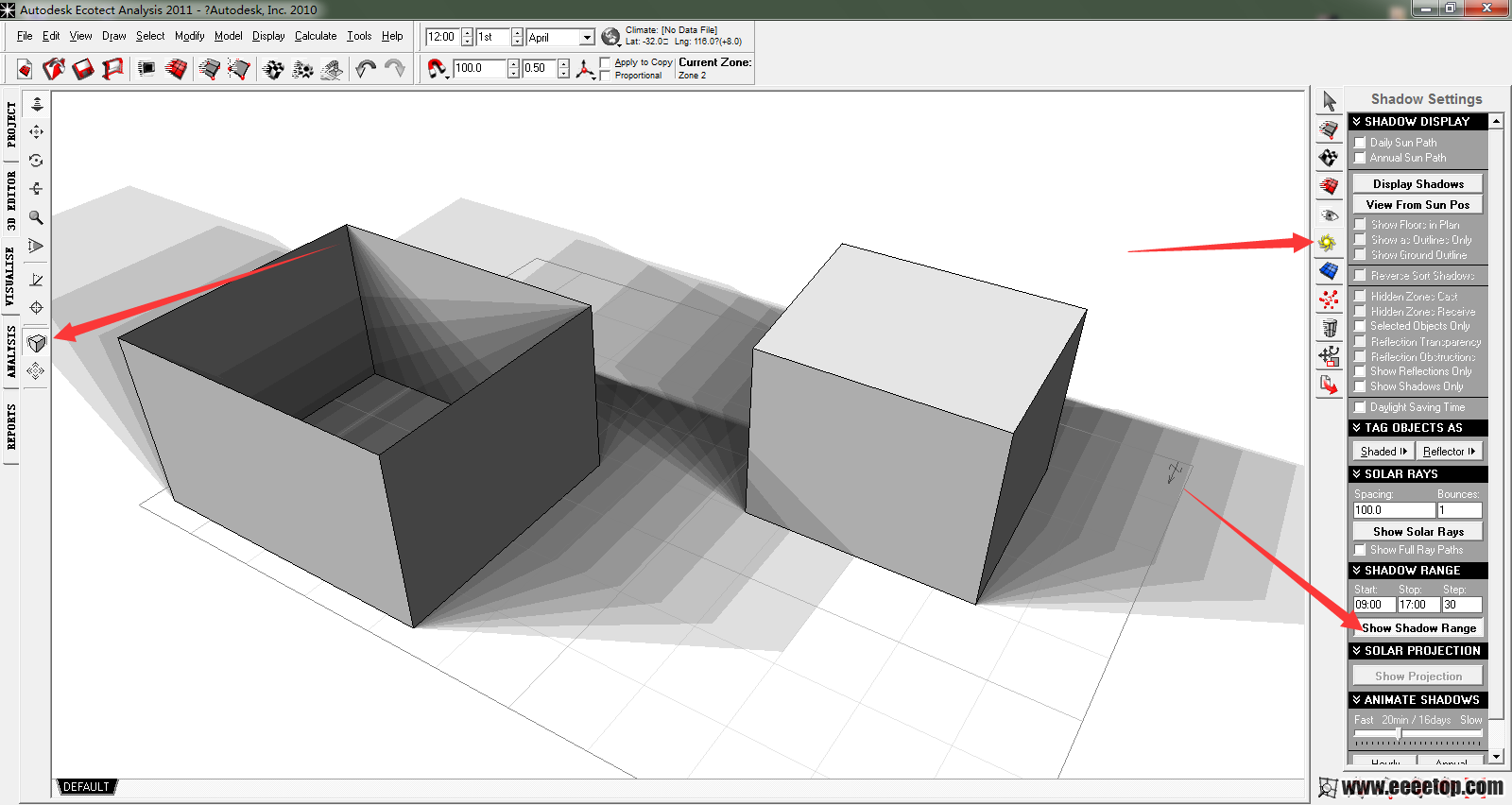Screen dimensions: 1512x805
Task: Increment the time of day stepper
Action: pyautogui.click(x=467, y=33)
